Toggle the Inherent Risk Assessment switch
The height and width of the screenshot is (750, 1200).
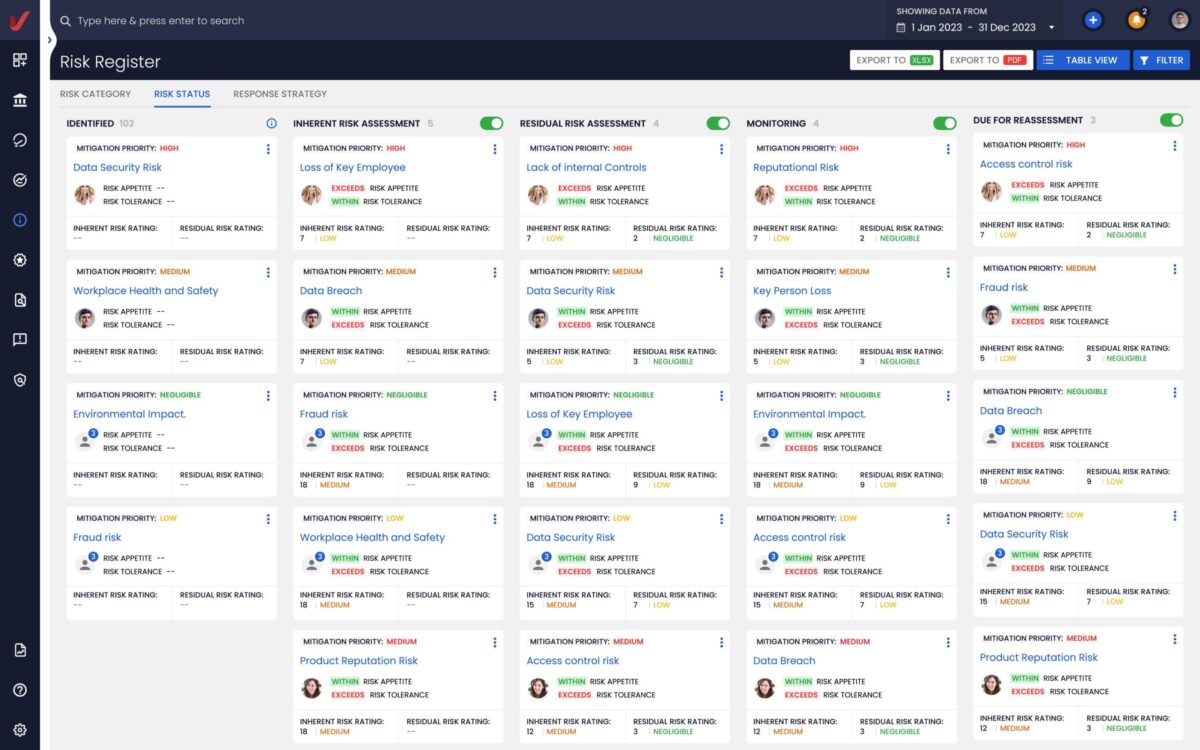click(491, 123)
